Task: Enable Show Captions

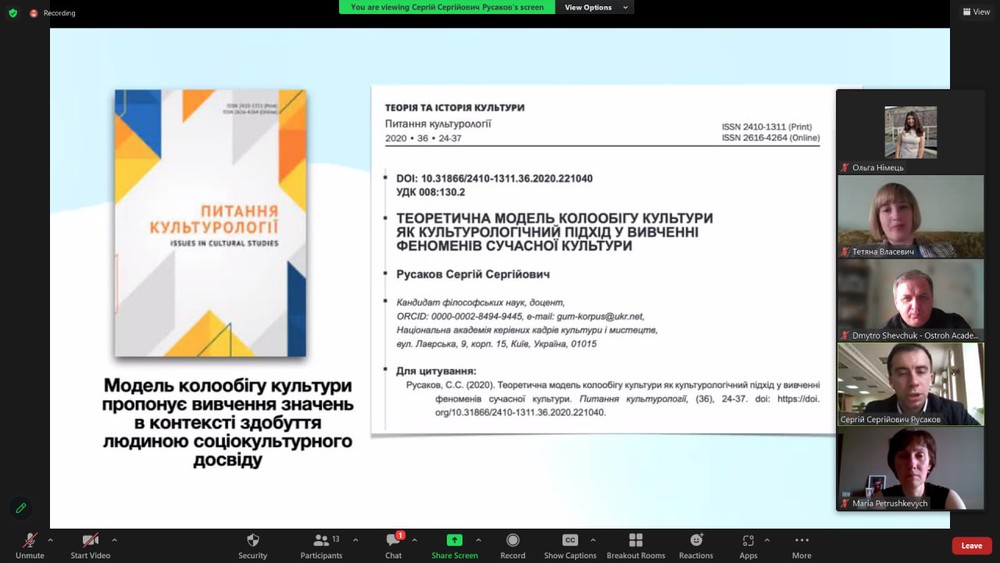Action: [570, 541]
